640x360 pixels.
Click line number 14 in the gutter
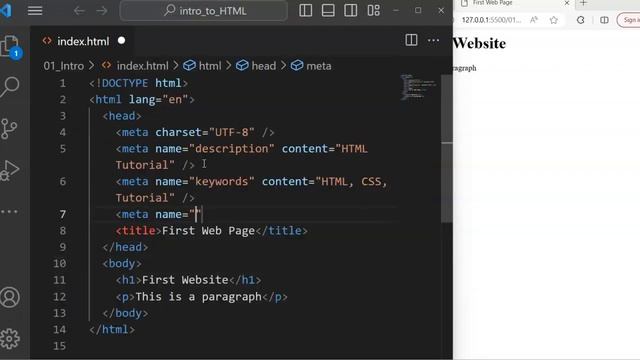pos(60,329)
